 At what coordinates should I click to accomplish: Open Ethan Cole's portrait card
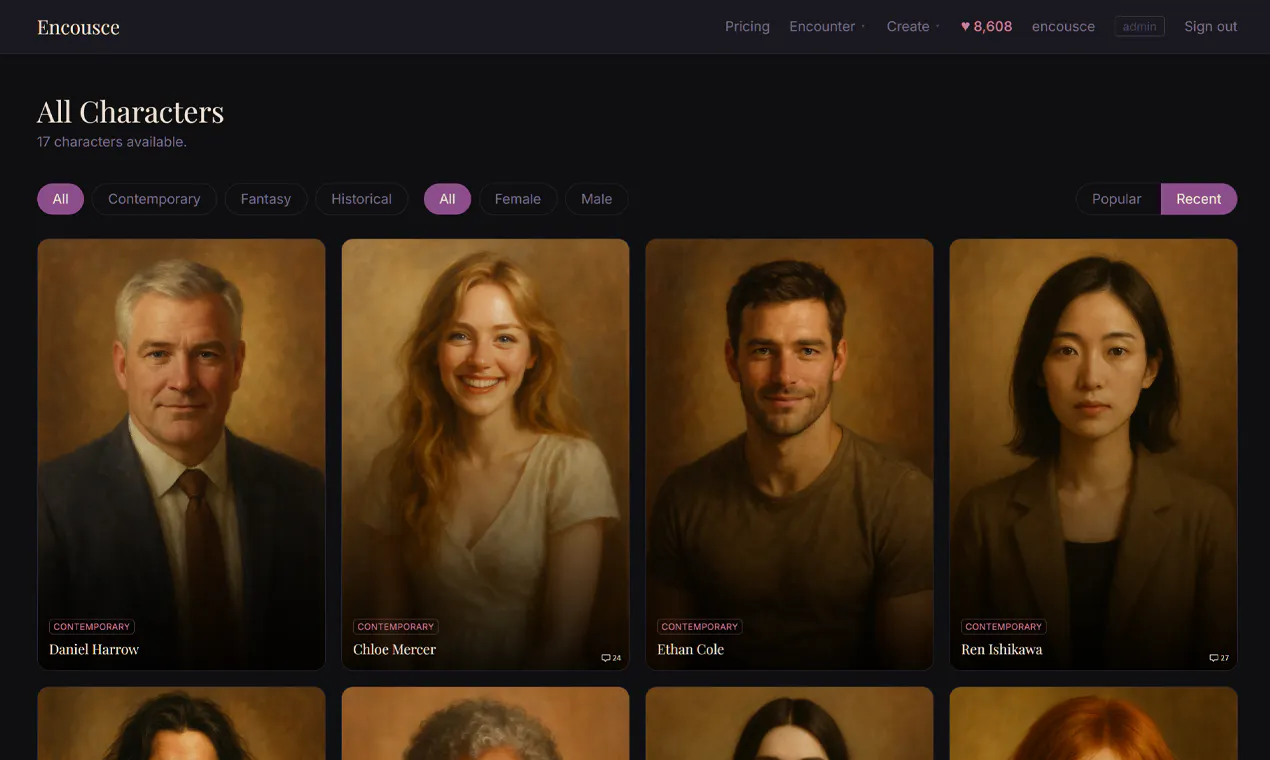(789, 454)
